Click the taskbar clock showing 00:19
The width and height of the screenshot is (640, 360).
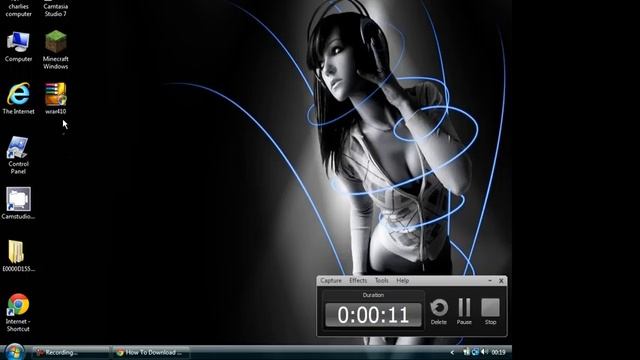coord(498,352)
